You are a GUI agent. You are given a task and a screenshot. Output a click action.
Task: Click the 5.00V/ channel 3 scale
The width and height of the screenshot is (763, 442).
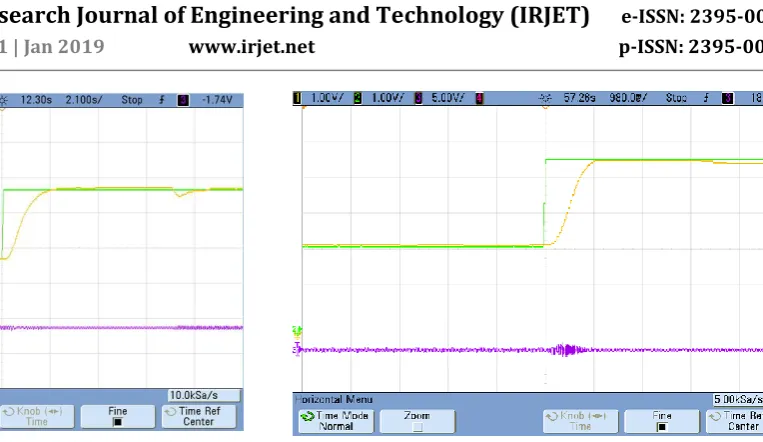pyautogui.click(x=448, y=98)
